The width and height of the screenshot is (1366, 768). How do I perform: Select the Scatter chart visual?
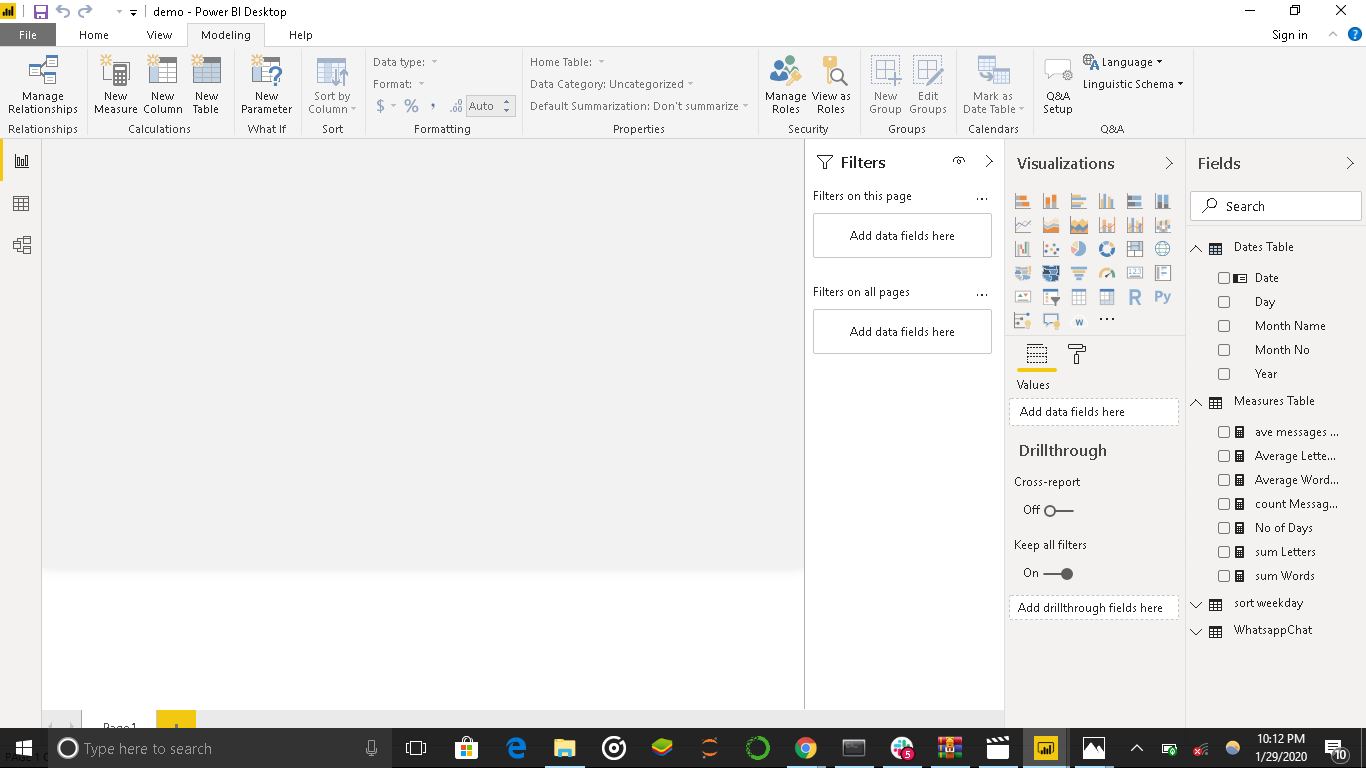1050,249
